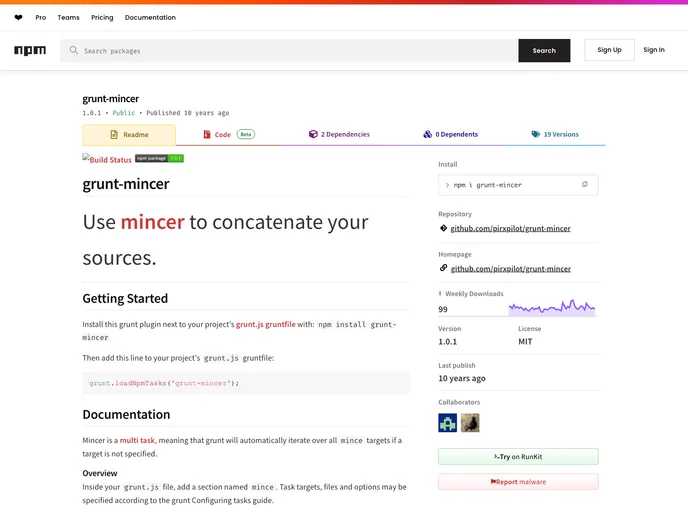Click the weekly downloads sparkline chart

coord(552,307)
